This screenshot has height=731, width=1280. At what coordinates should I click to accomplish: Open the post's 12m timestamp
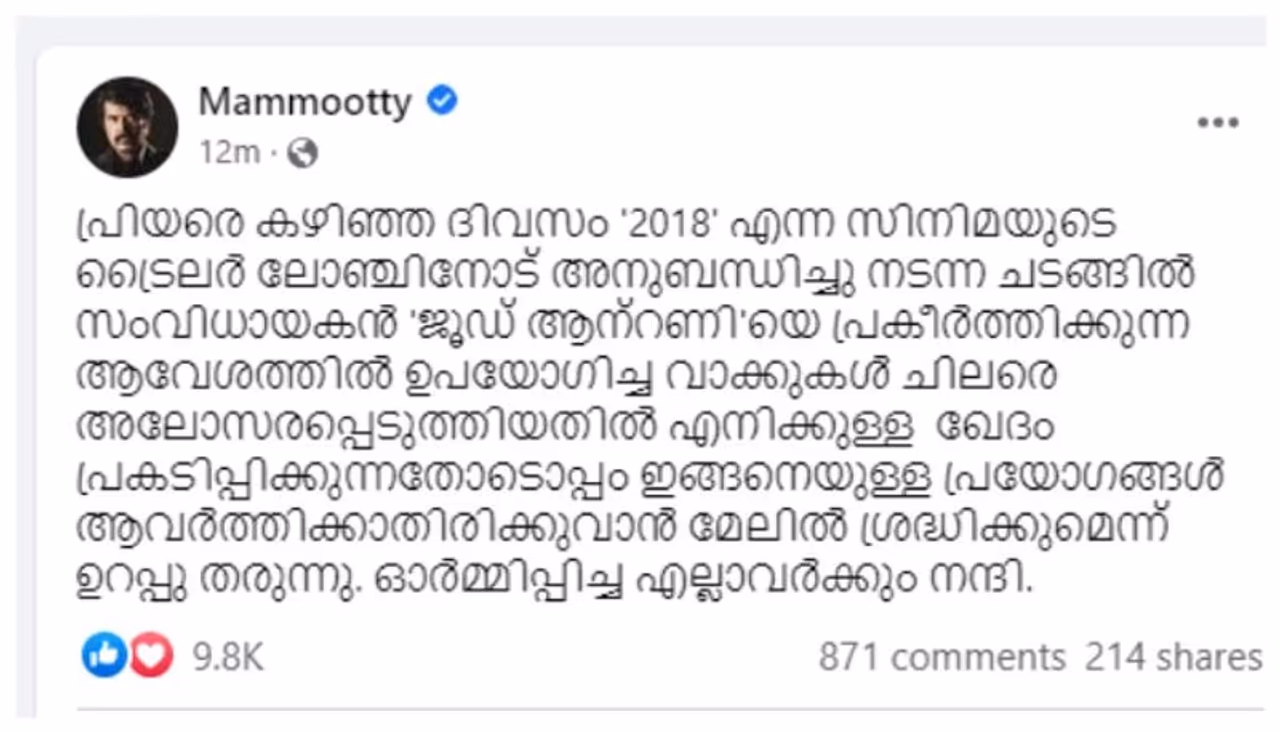click(229, 153)
